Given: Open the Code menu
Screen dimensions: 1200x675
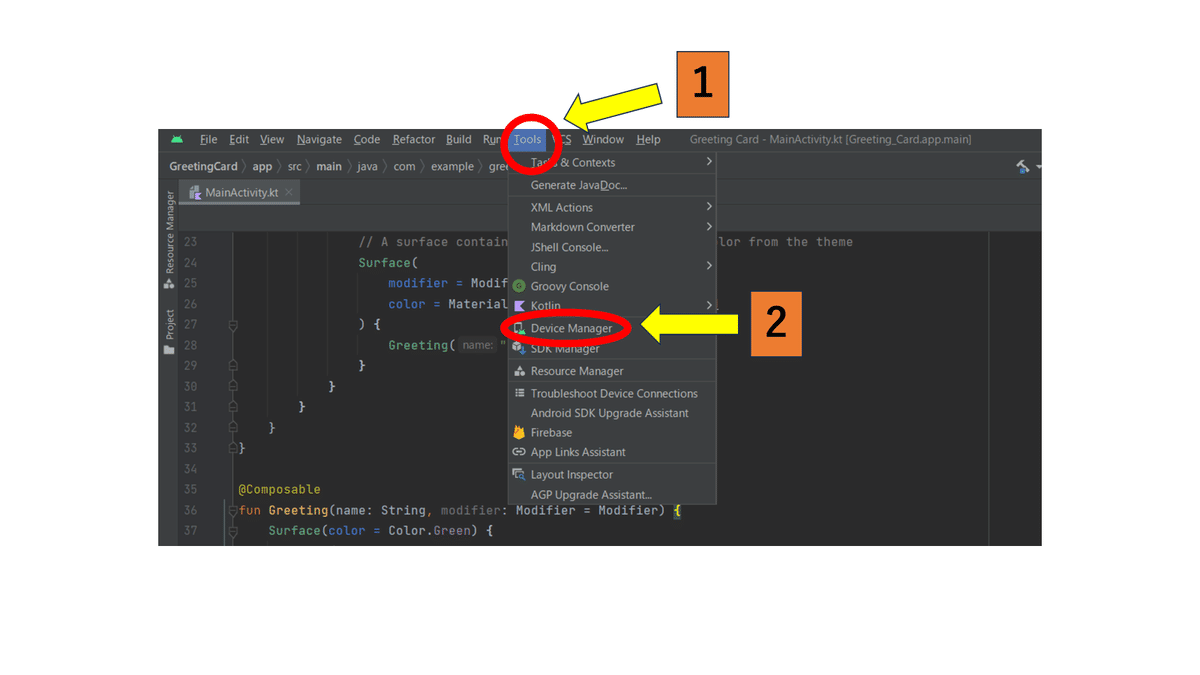Looking at the screenshot, I should tap(367, 140).
